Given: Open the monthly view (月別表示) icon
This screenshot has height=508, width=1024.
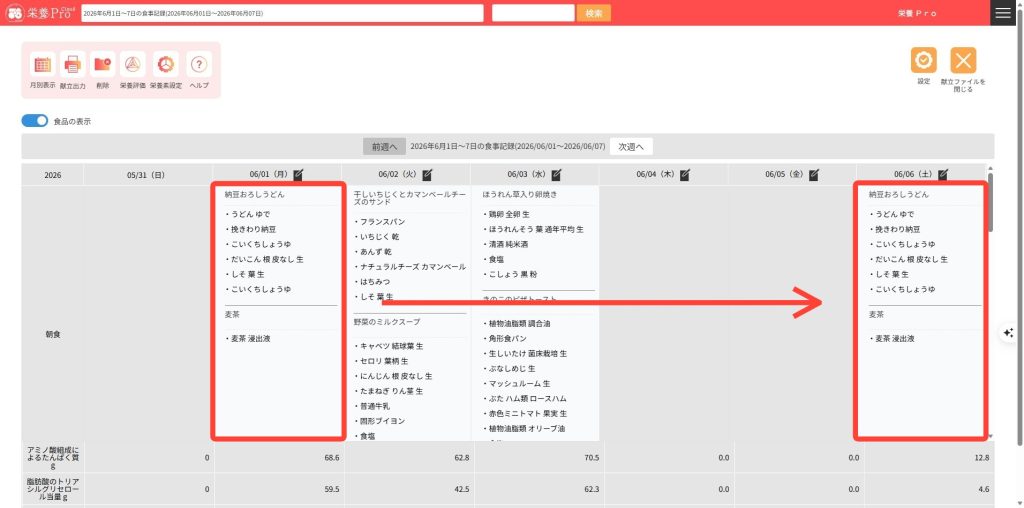Looking at the screenshot, I should [x=42, y=65].
